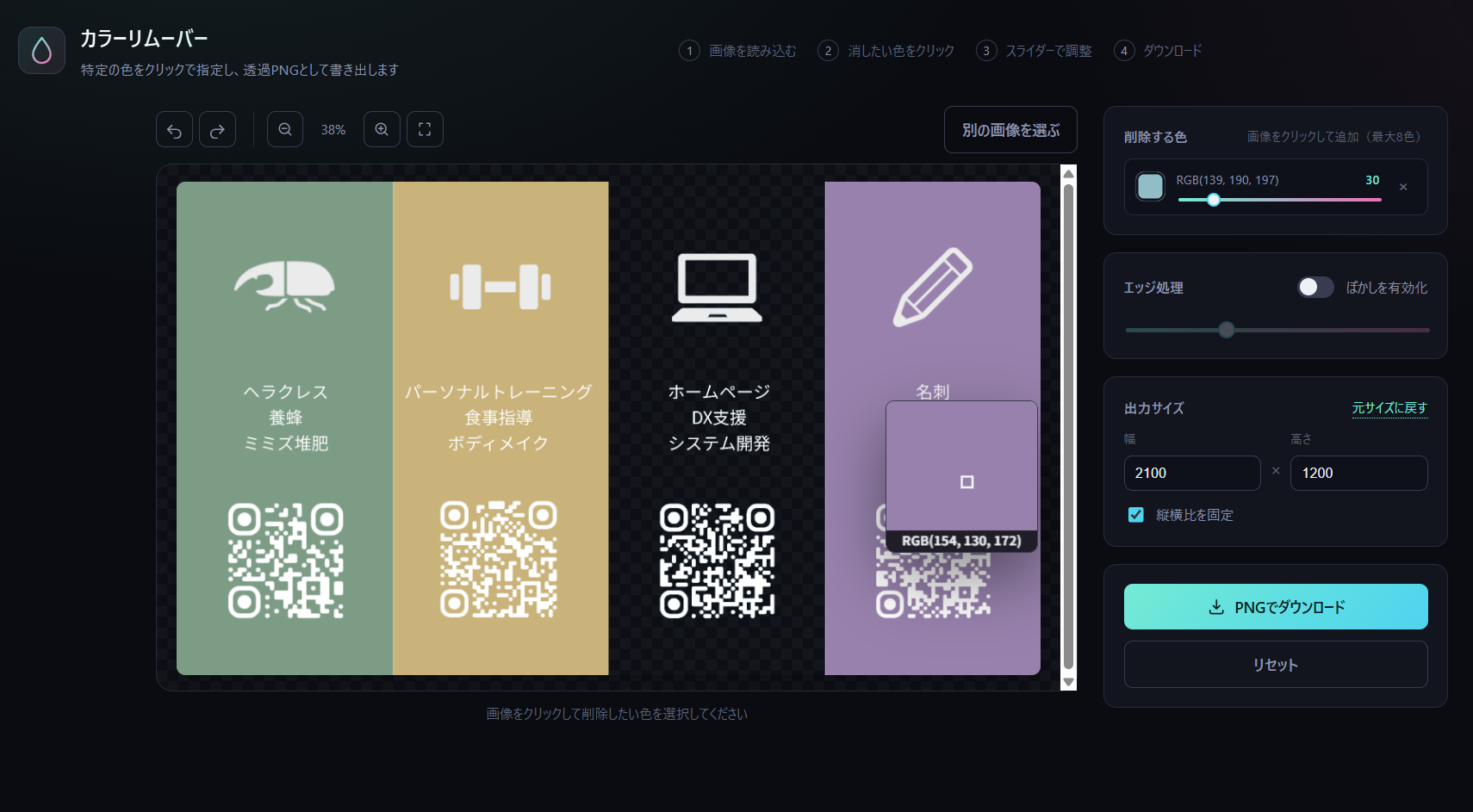
Task: Click the 幅 width input field
Action: tap(1192, 473)
